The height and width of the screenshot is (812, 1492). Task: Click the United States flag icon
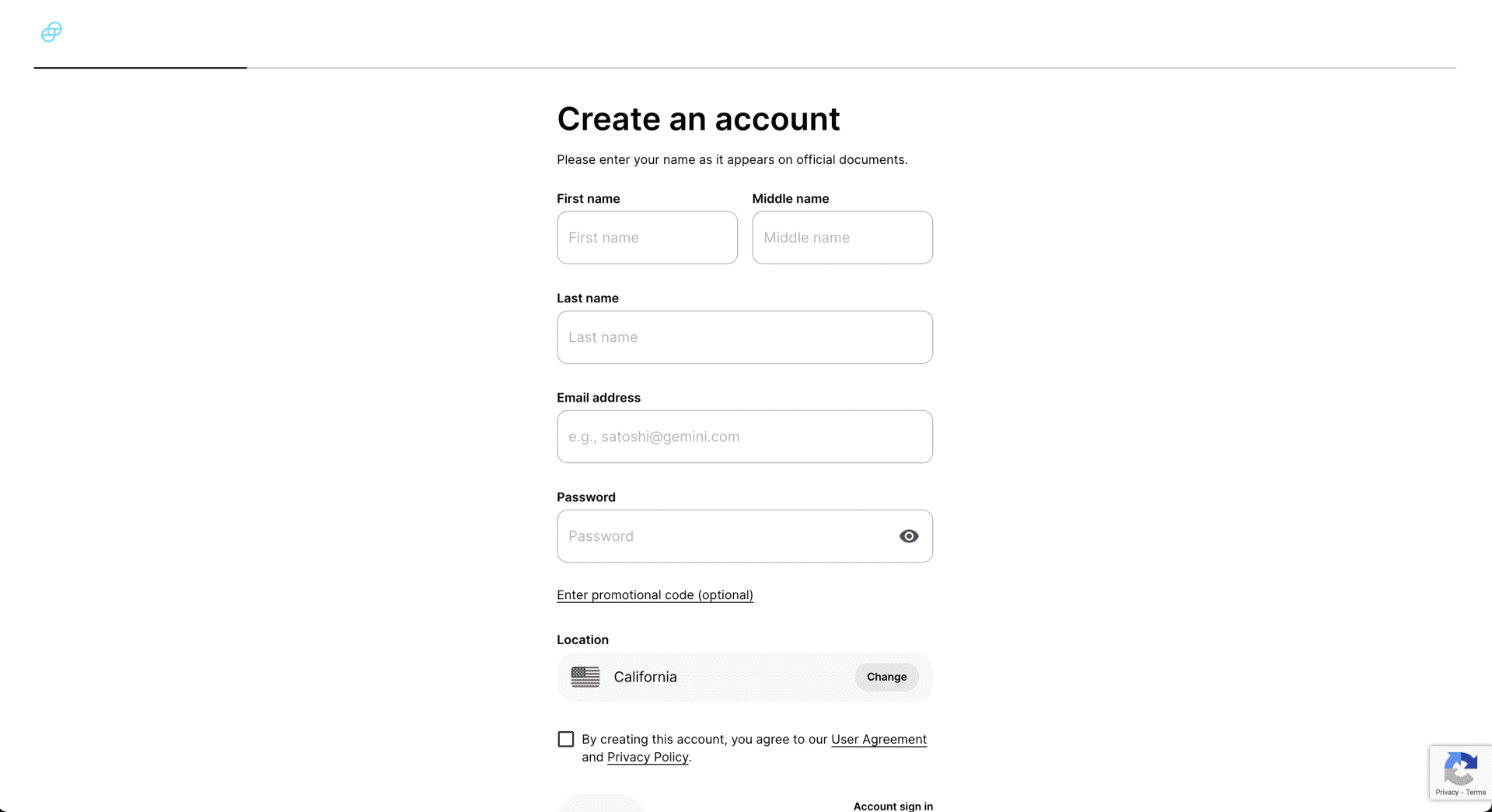585,677
